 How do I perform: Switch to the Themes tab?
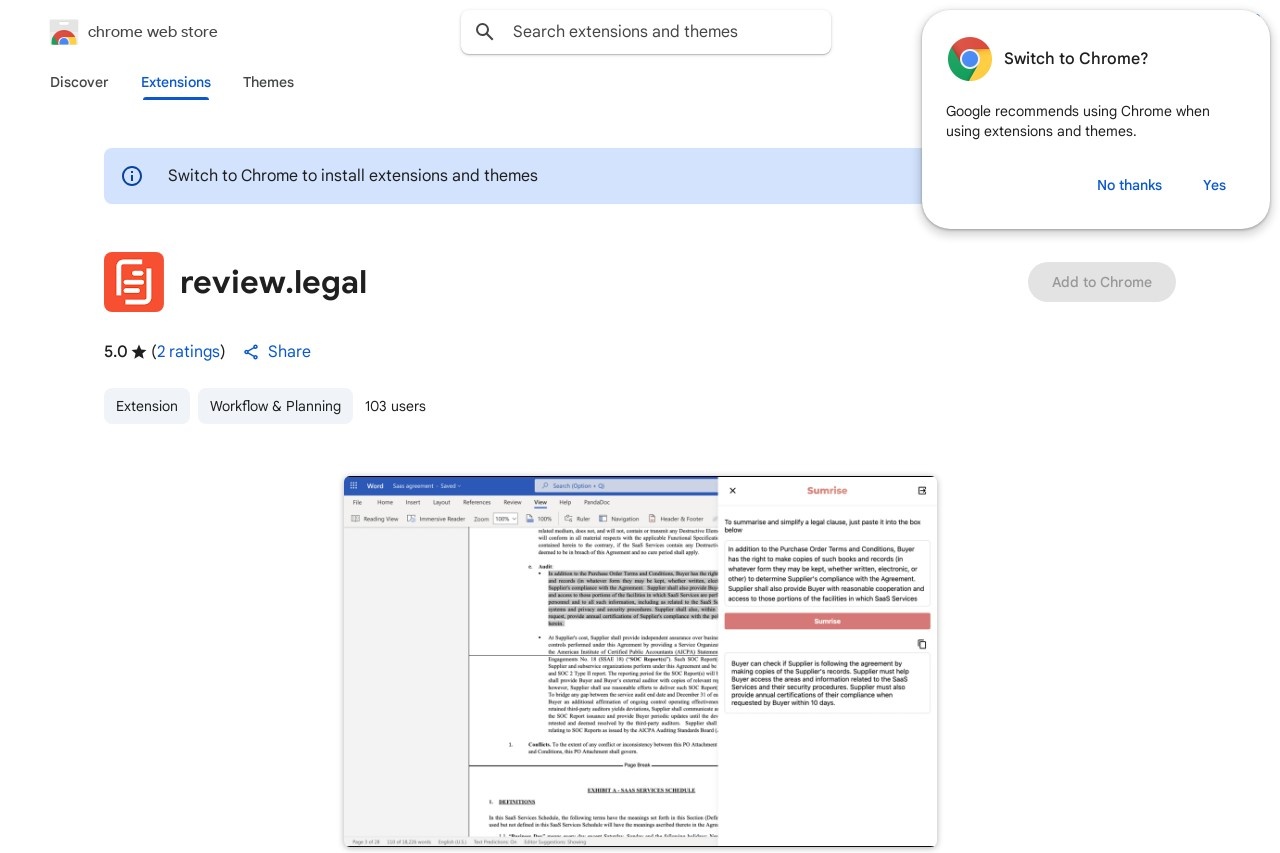268,82
